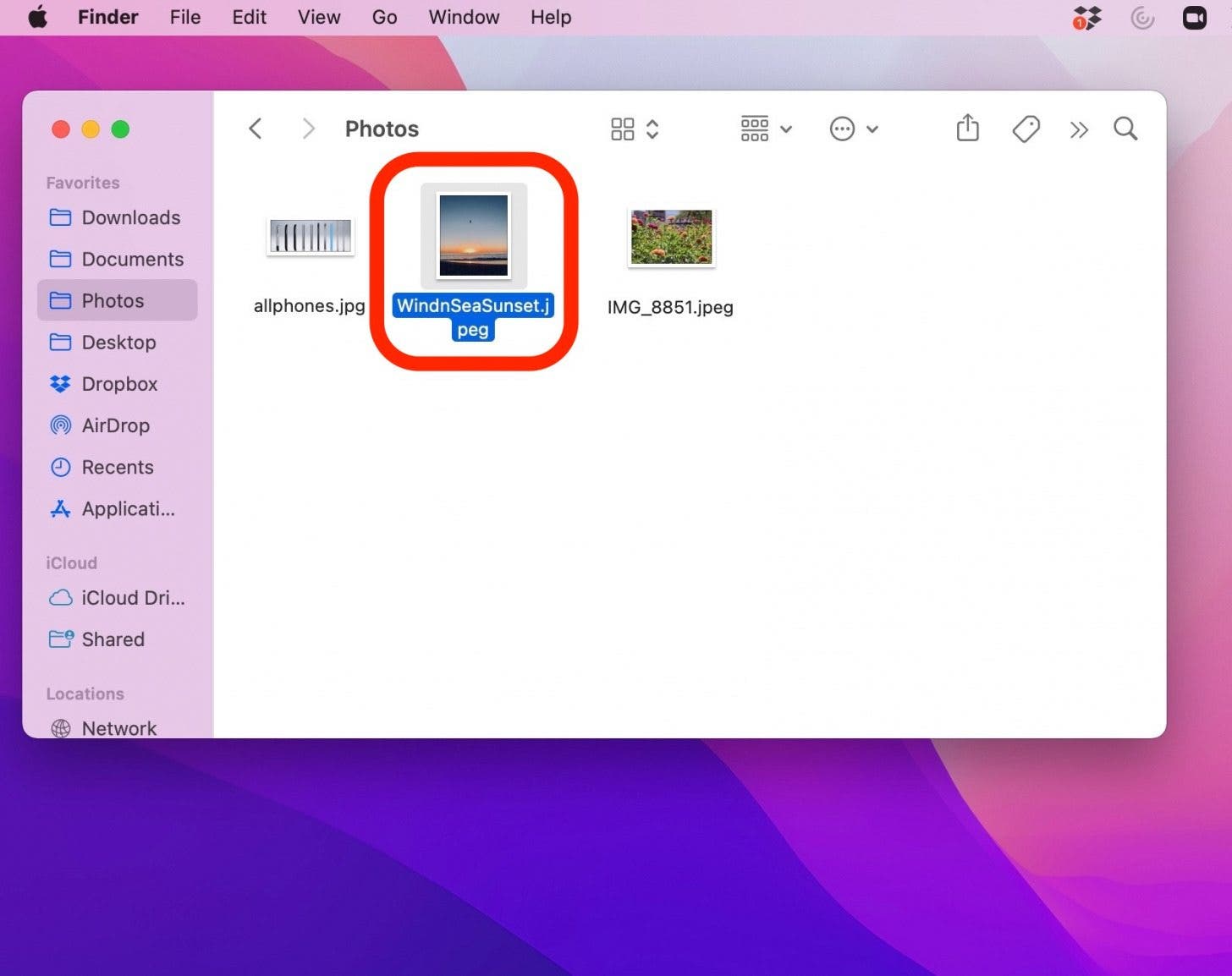Screen dimensions: 1232x976
Task: Open the Edit Tags icon
Action: pos(1026,129)
